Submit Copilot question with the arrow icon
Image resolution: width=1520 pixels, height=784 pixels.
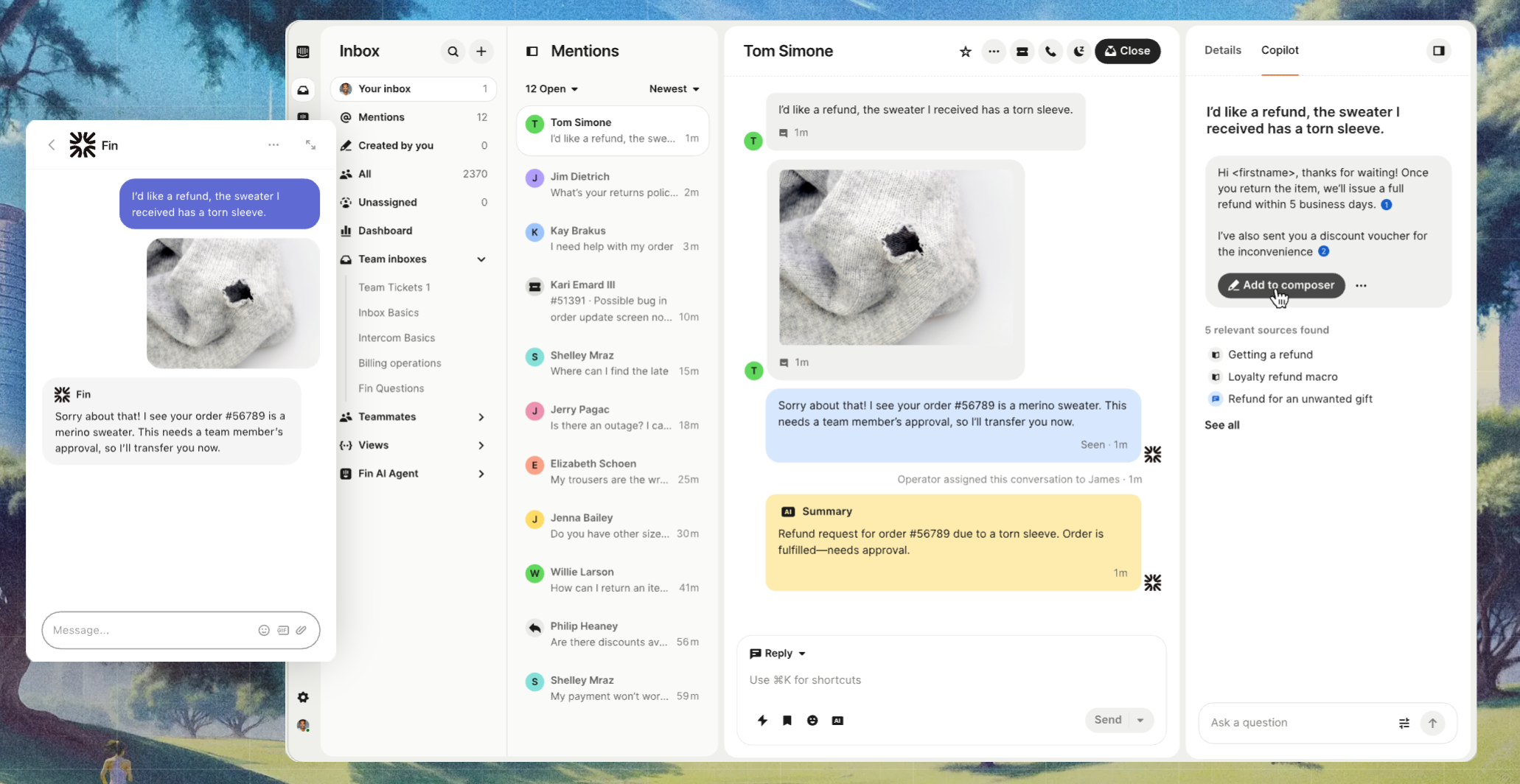1432,723
